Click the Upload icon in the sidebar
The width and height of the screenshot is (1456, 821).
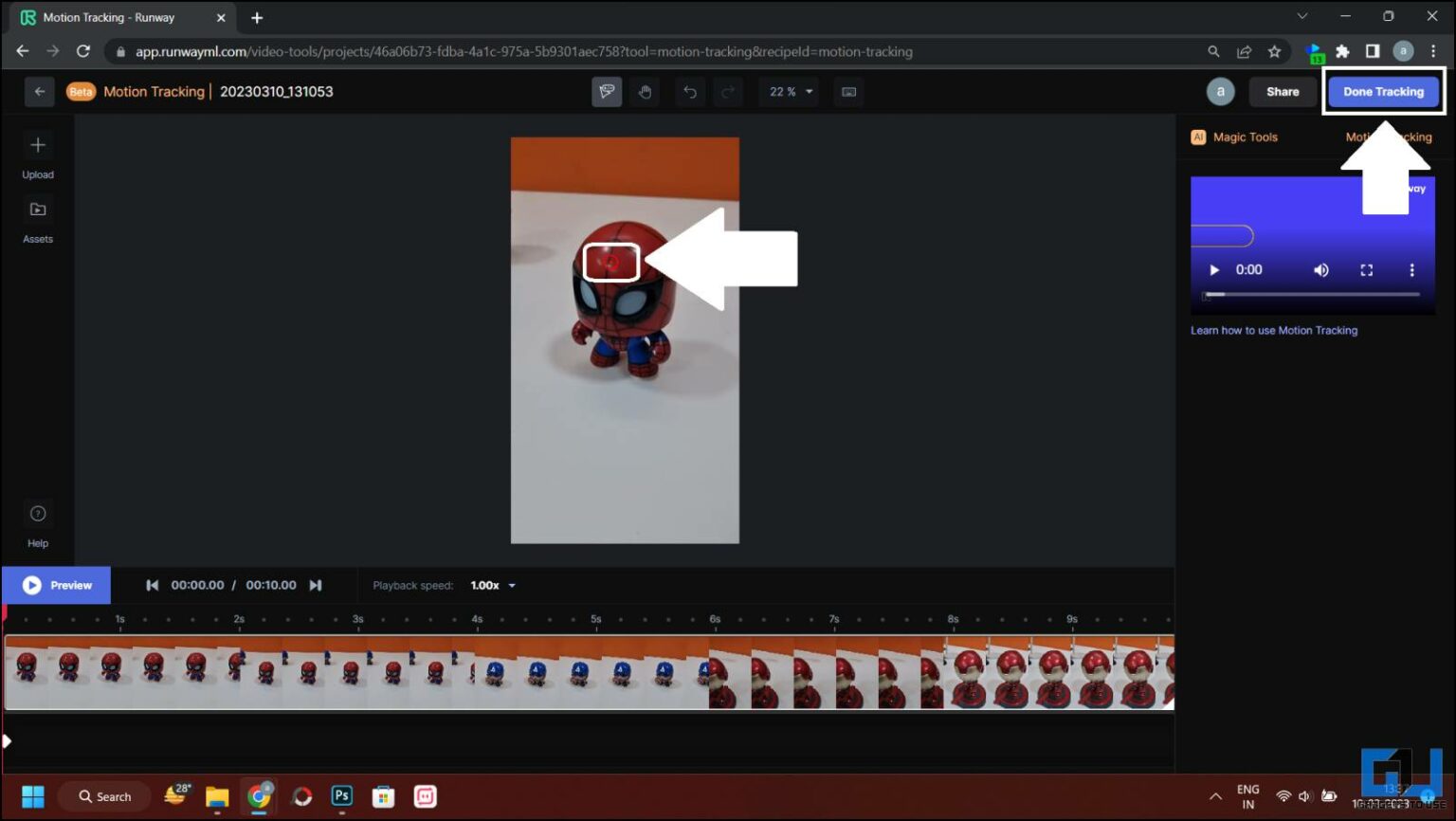38,145
